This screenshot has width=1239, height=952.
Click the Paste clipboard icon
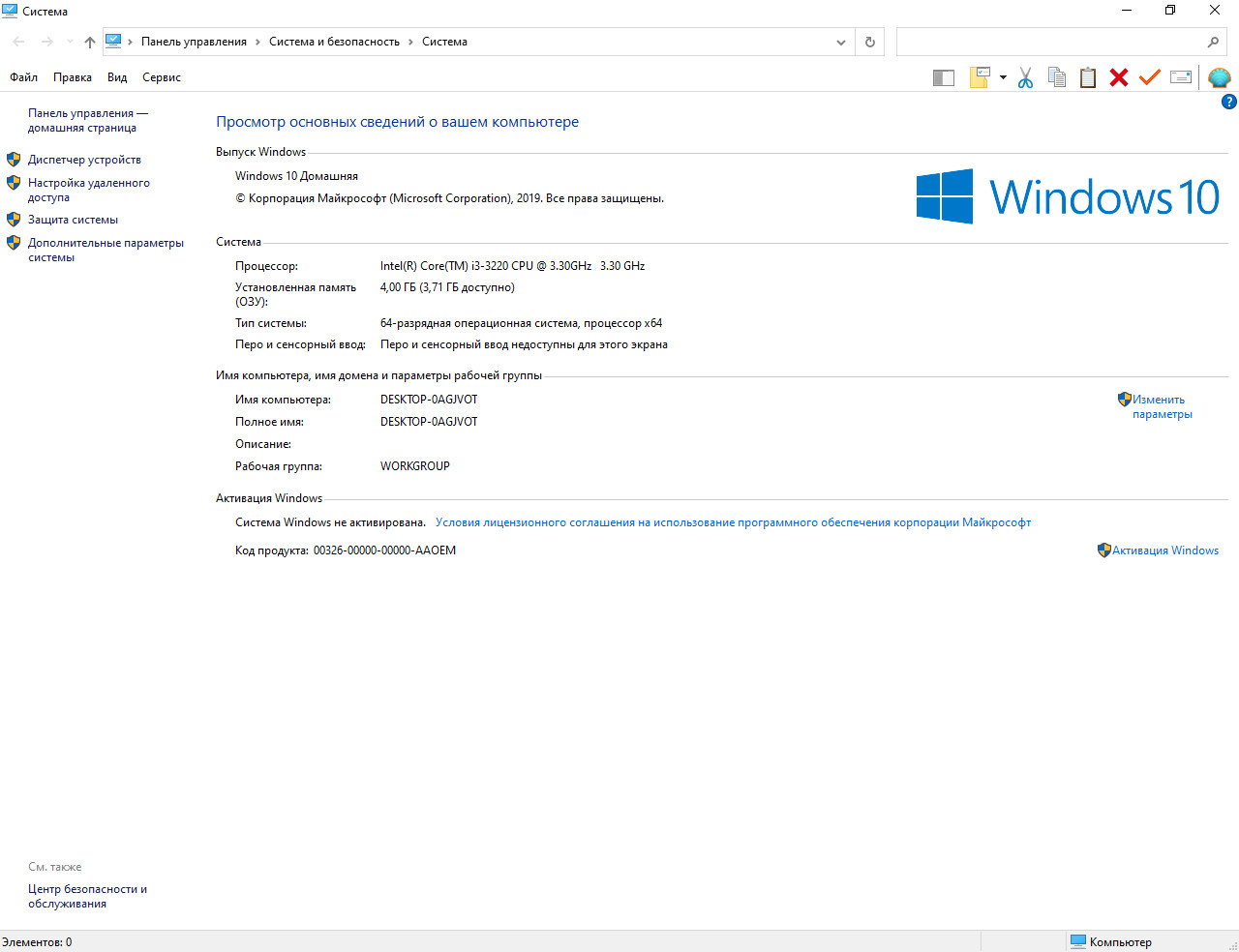click(1088, 77)
